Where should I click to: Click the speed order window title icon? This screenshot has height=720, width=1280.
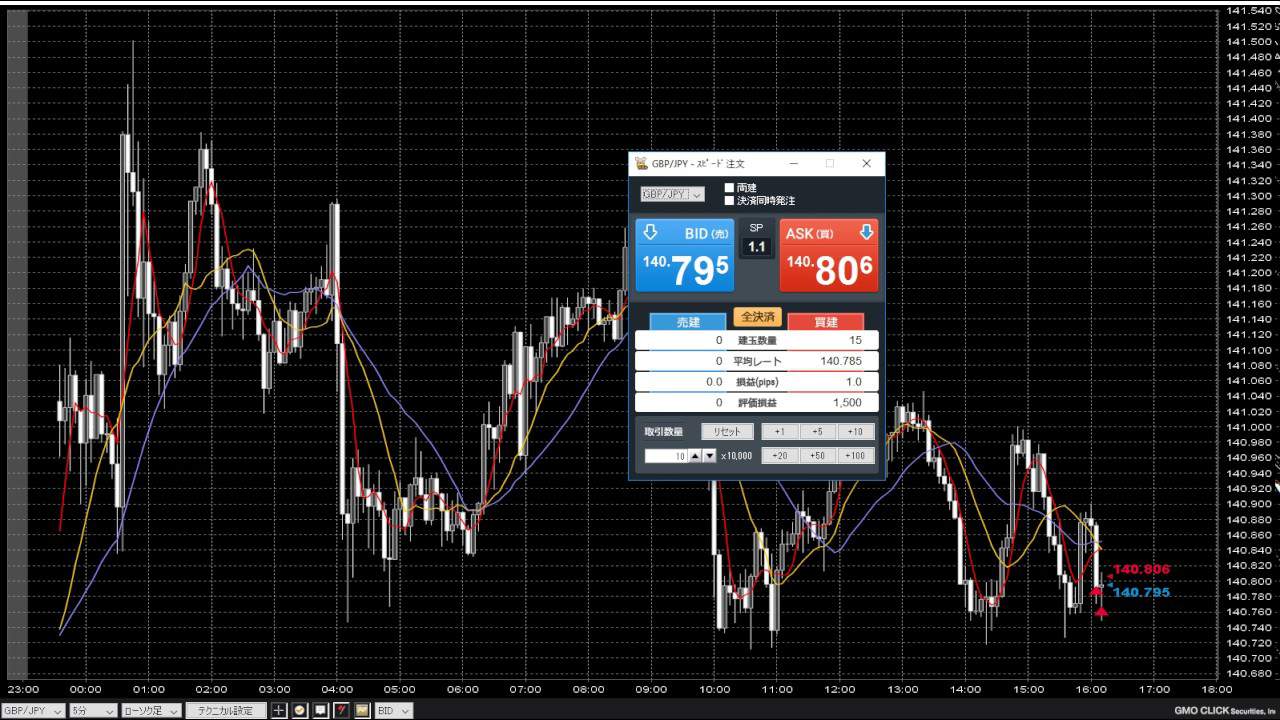coord(641,163)
